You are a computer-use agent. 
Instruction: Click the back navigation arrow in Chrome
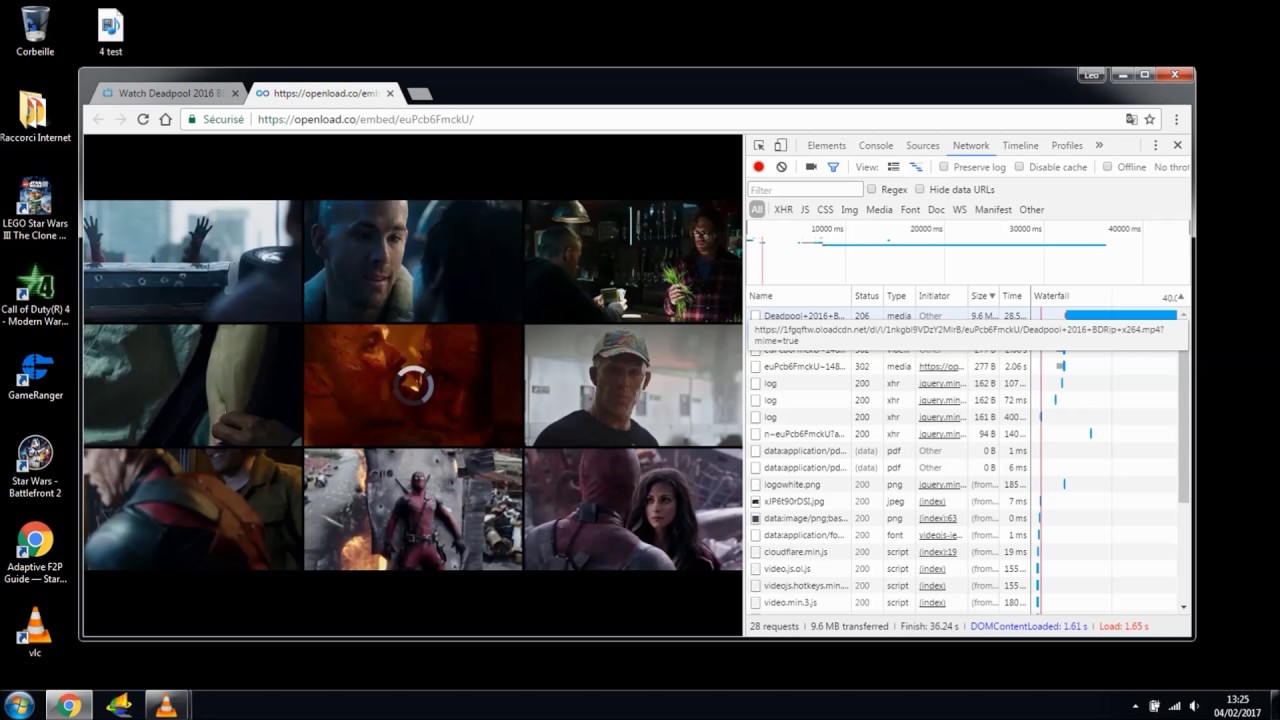tap(98, 119)
